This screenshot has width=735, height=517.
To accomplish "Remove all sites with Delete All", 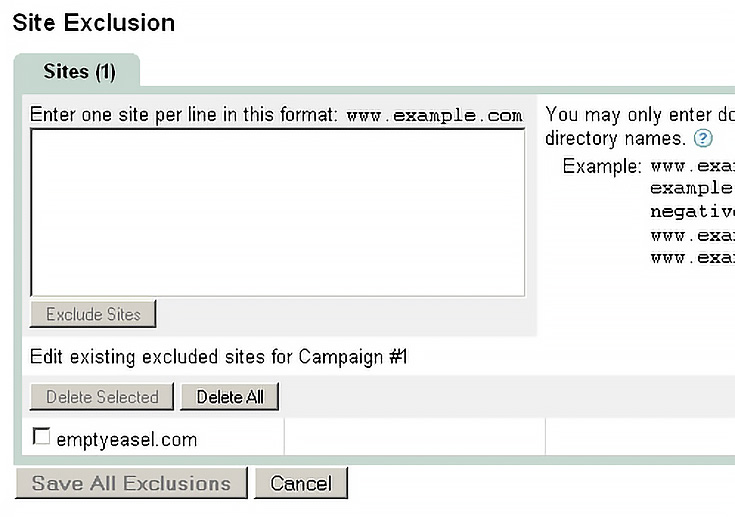I will [x=230, y=397].
